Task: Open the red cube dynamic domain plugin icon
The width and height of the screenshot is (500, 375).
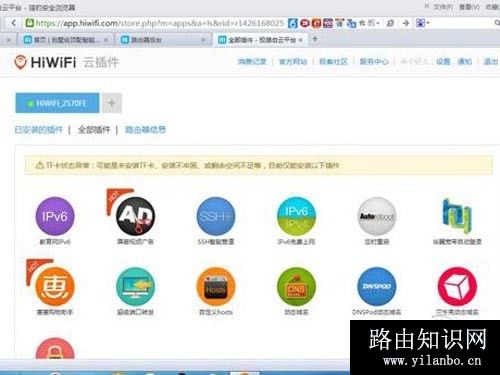Action: pyautogui.click(x=457, y=287)
